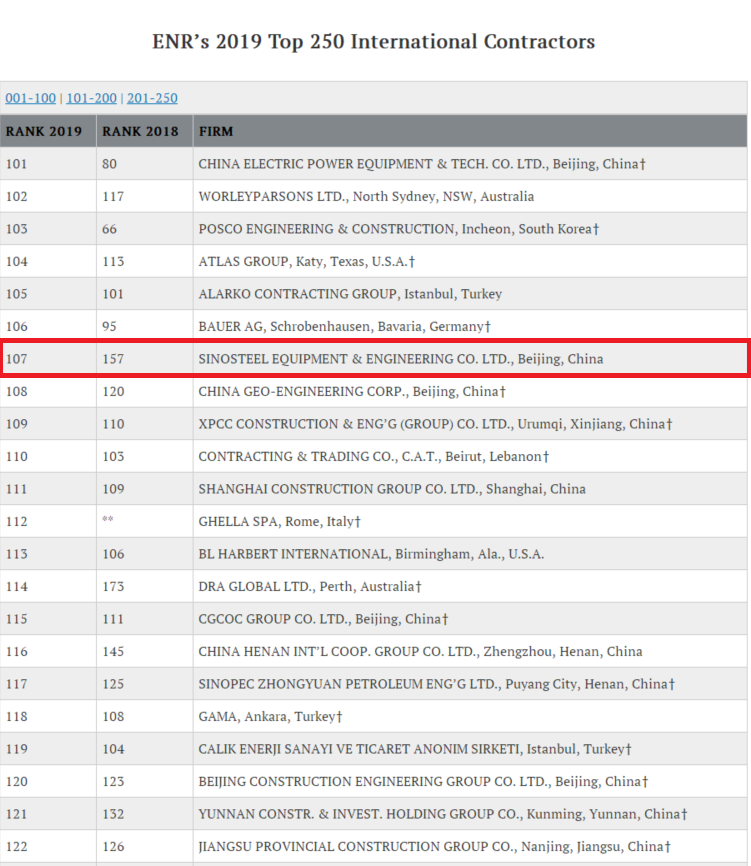The image size is (751, 866).
Task: Select Beijing Construction Engineering Group entry
Action: click(423, 782)
